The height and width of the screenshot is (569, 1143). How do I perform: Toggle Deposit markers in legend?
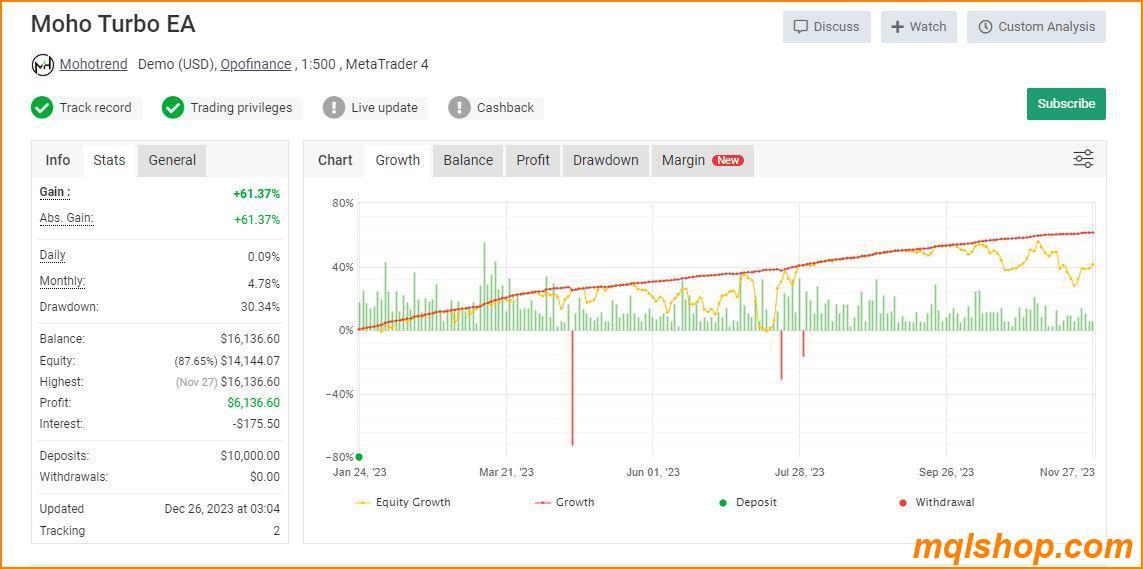747,502
